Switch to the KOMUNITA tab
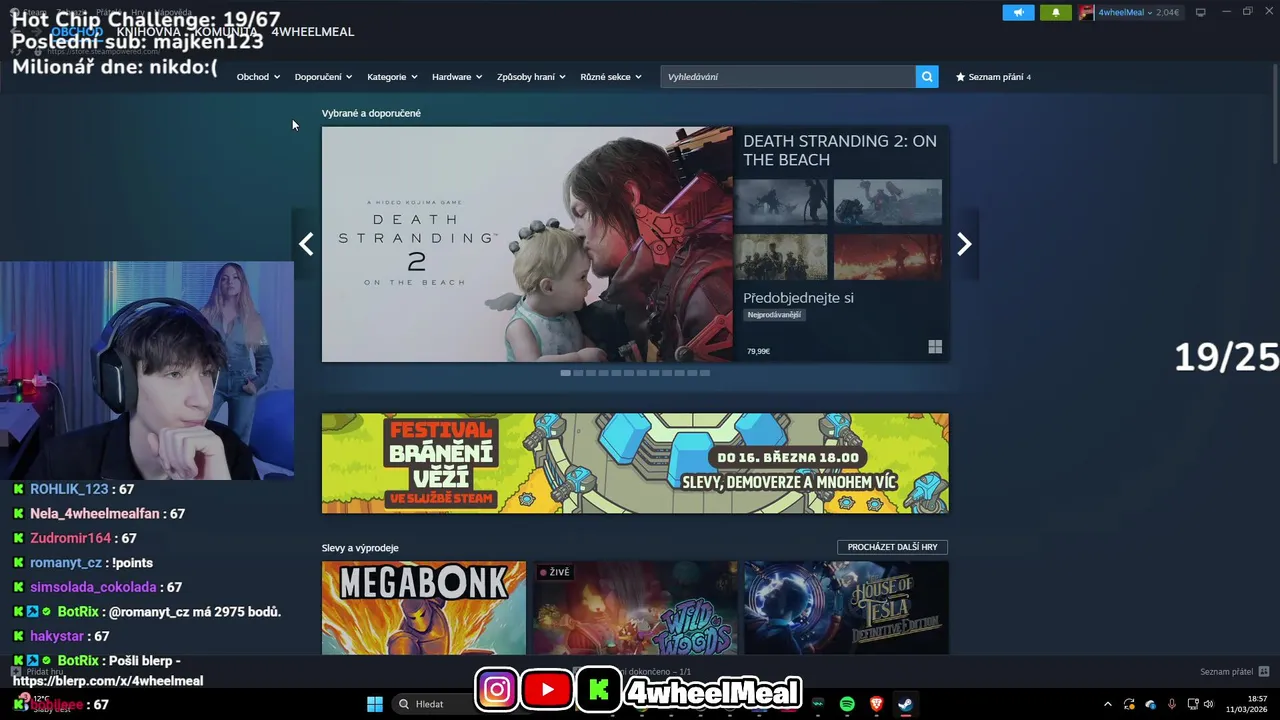The height and width of the screenshot is (720, 1280). click(226, 32)
